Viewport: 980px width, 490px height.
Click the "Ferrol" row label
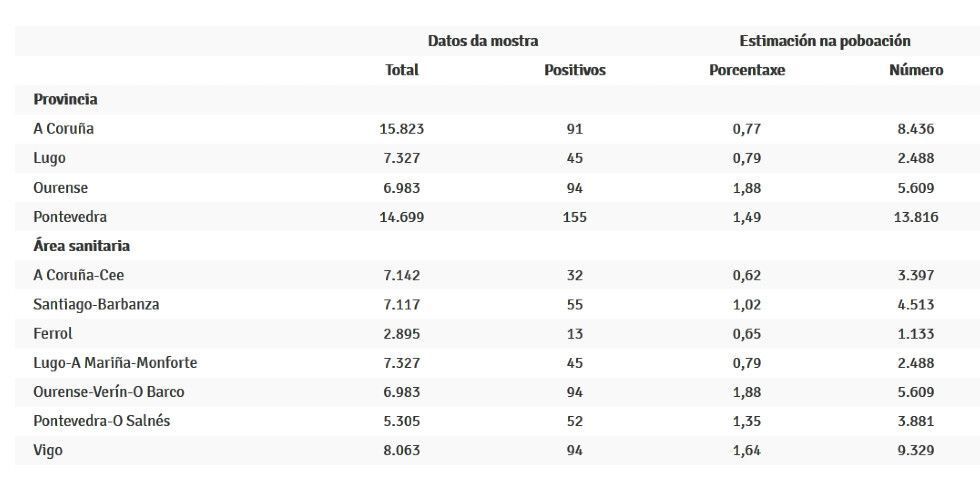point(53,333)
